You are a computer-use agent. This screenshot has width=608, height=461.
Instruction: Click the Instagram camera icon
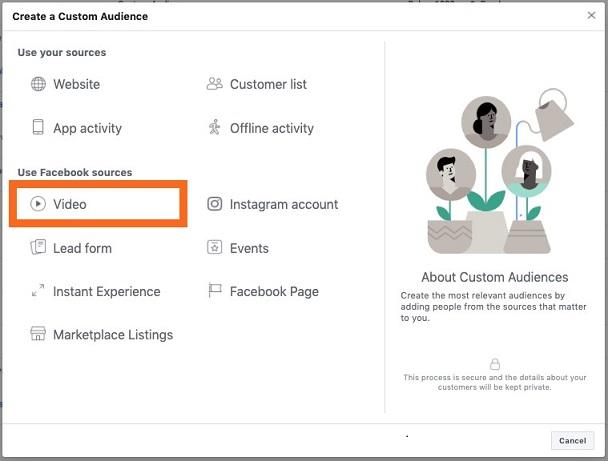[x=214, y=204]
